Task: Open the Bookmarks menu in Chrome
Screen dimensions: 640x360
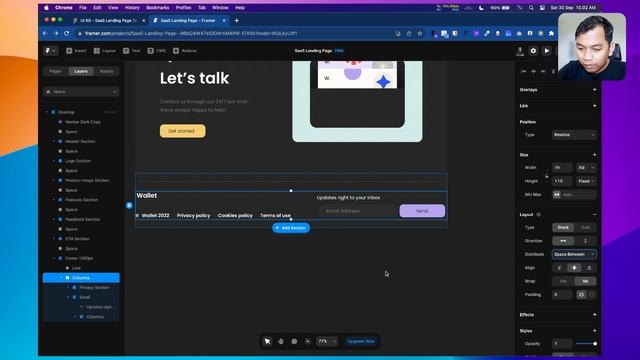Action: pos(158,8)
